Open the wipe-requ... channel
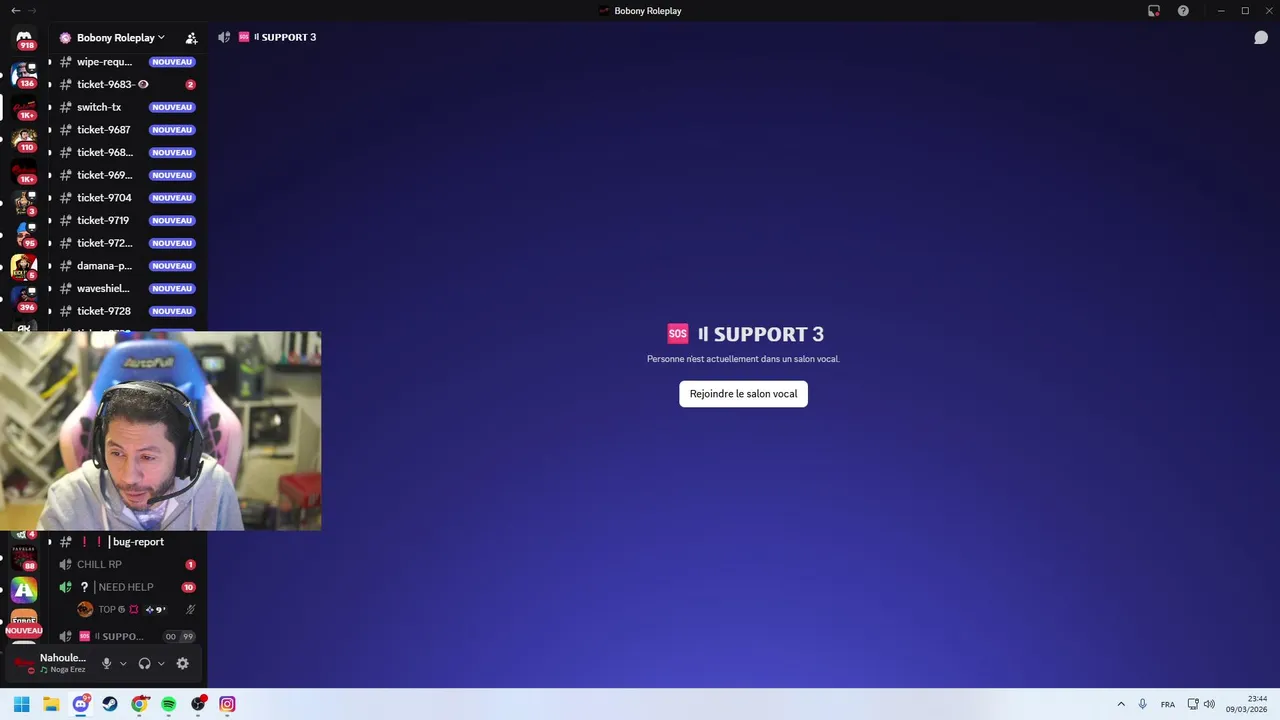 [x=127, y=62]
